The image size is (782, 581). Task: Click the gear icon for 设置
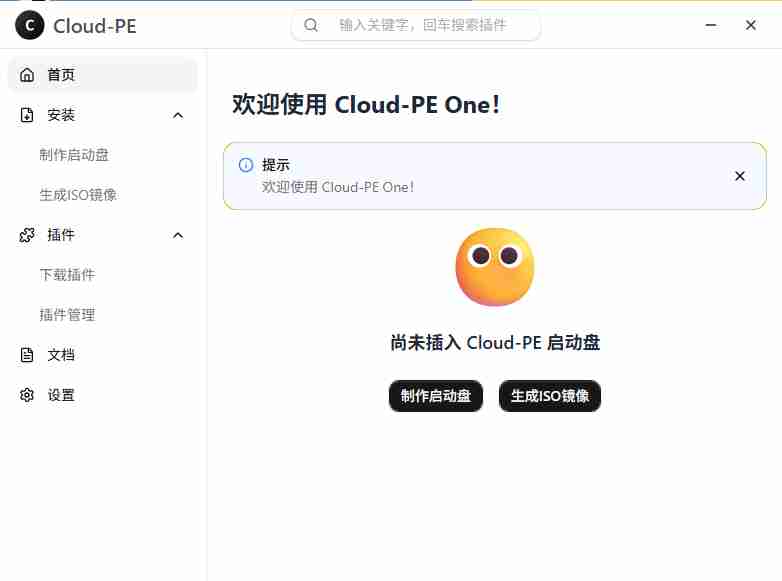point(27,395)
